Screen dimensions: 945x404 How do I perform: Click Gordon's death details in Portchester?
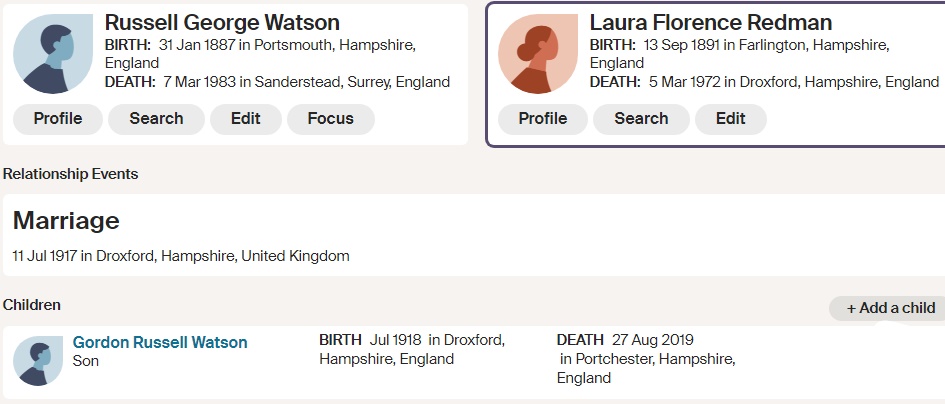(x=646, y=359)
